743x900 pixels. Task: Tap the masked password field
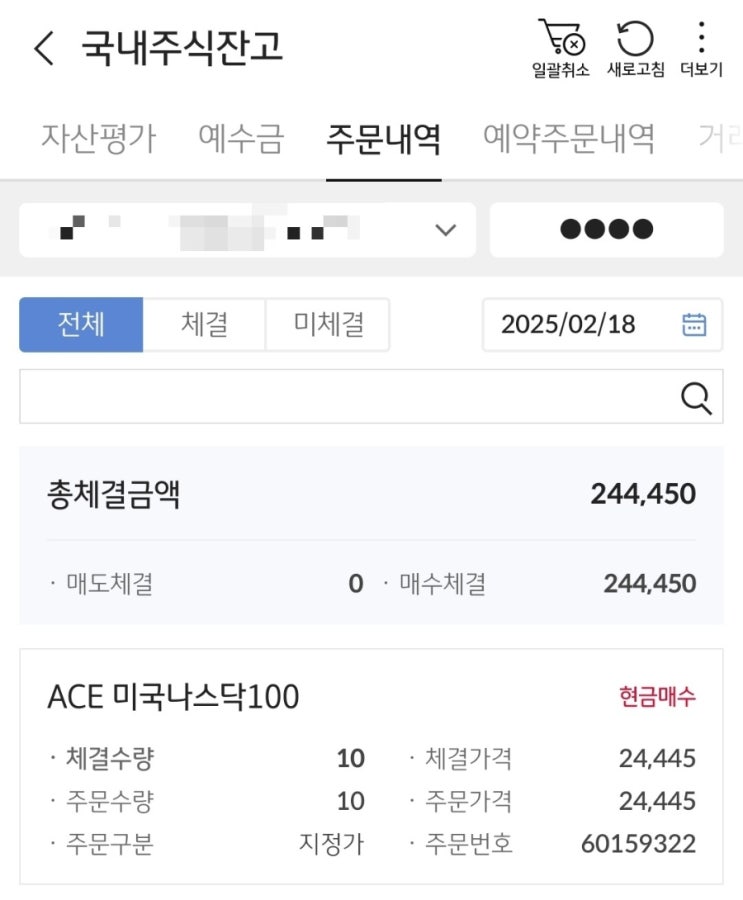[x=606, y=231]
